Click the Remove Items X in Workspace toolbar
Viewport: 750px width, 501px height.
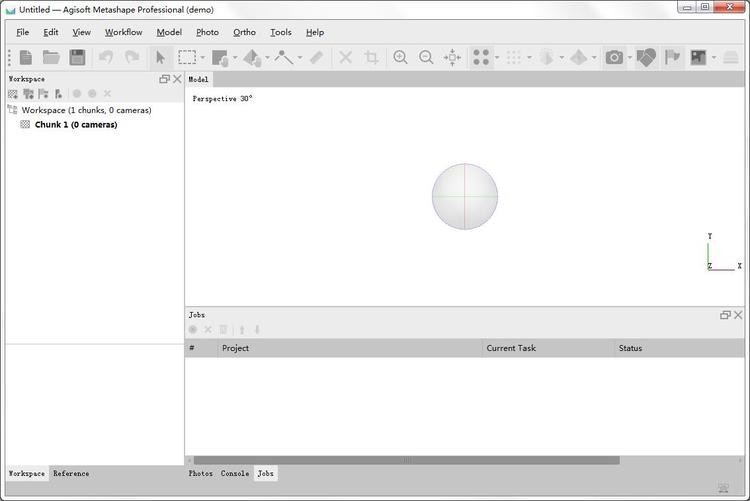click(108, 94)
